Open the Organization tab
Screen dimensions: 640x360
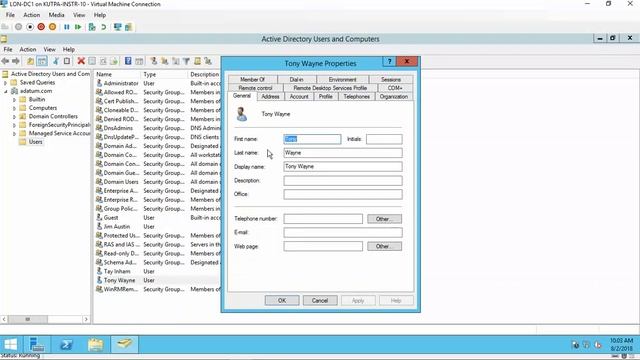point(393,96)
